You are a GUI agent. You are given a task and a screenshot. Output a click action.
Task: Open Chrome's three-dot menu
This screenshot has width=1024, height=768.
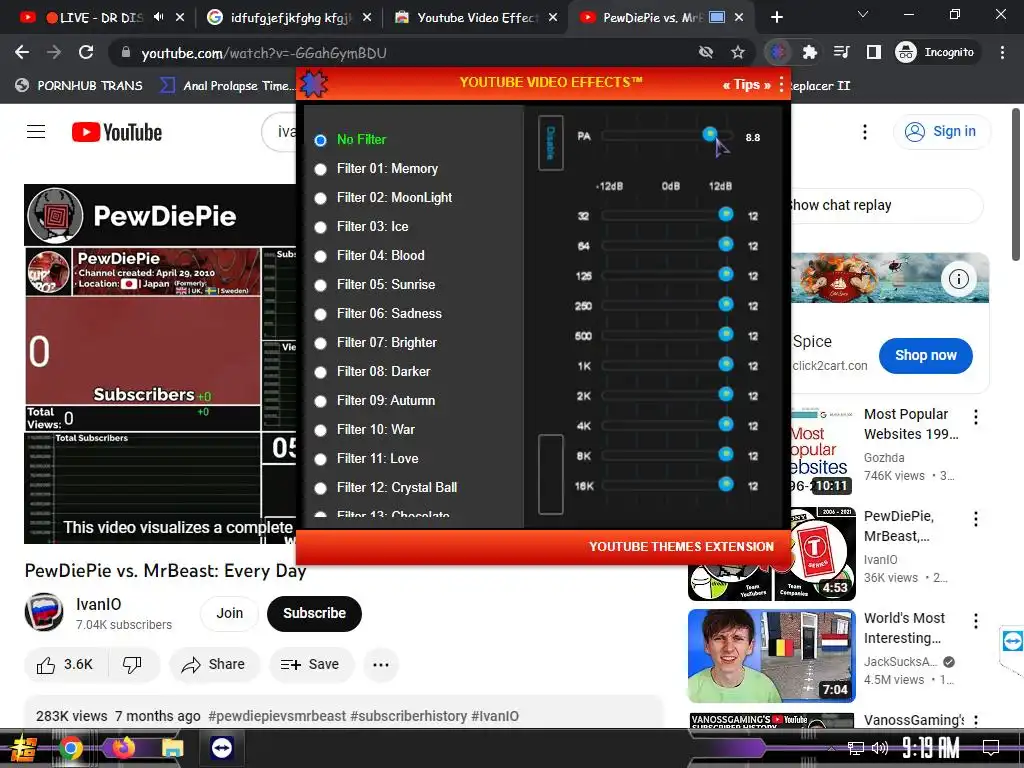pyautogui.click(x=1002, y=52)
